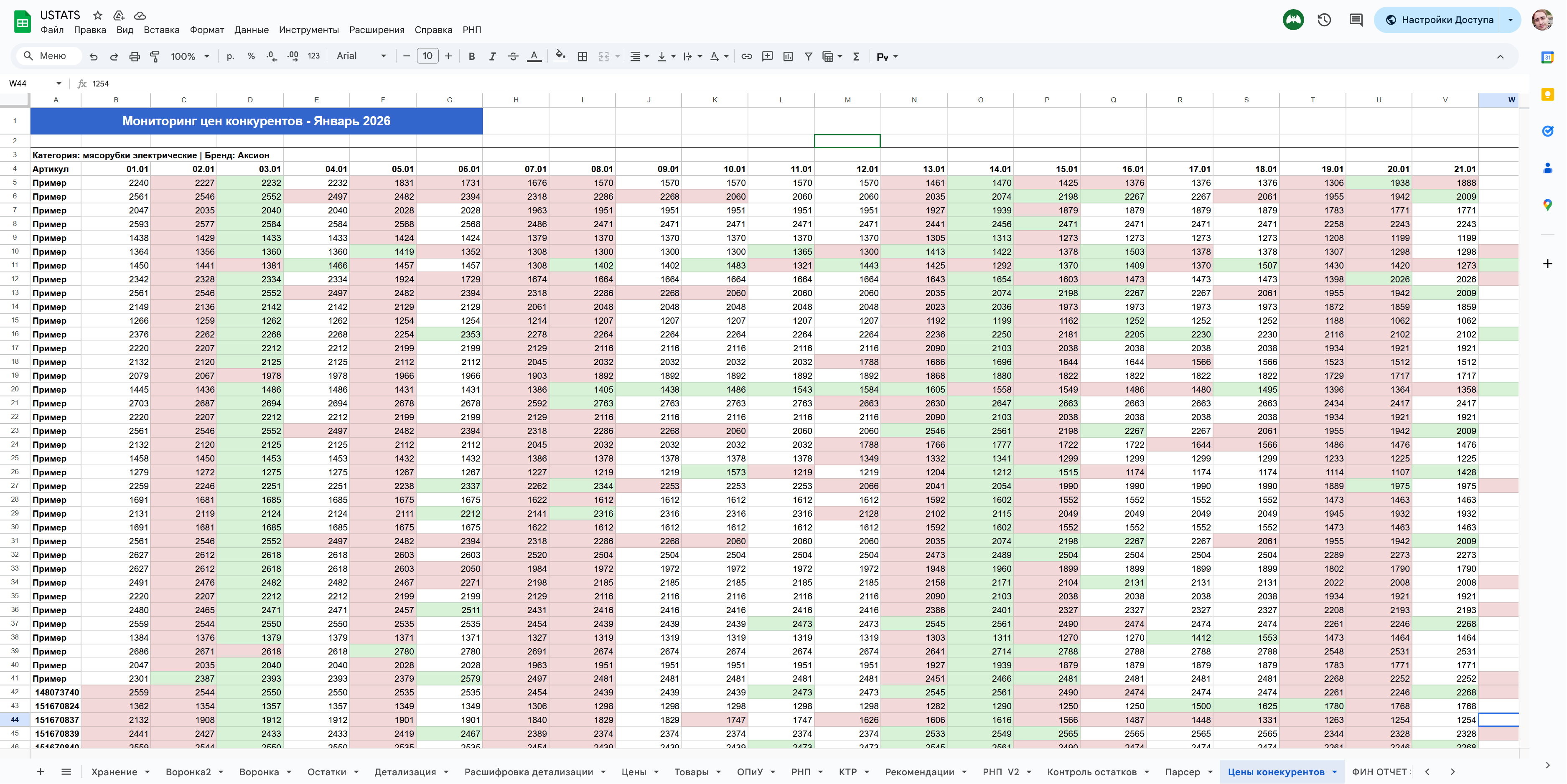Open the comments panel icon
The image size is (1567, 784).
tap(1356, 20)
